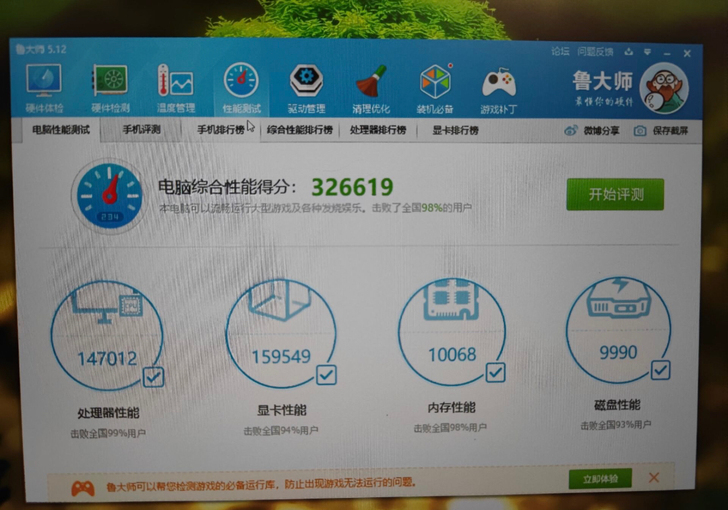The image size is (728, 510).
Task: Click graphics score 159549
Action: 281,357
